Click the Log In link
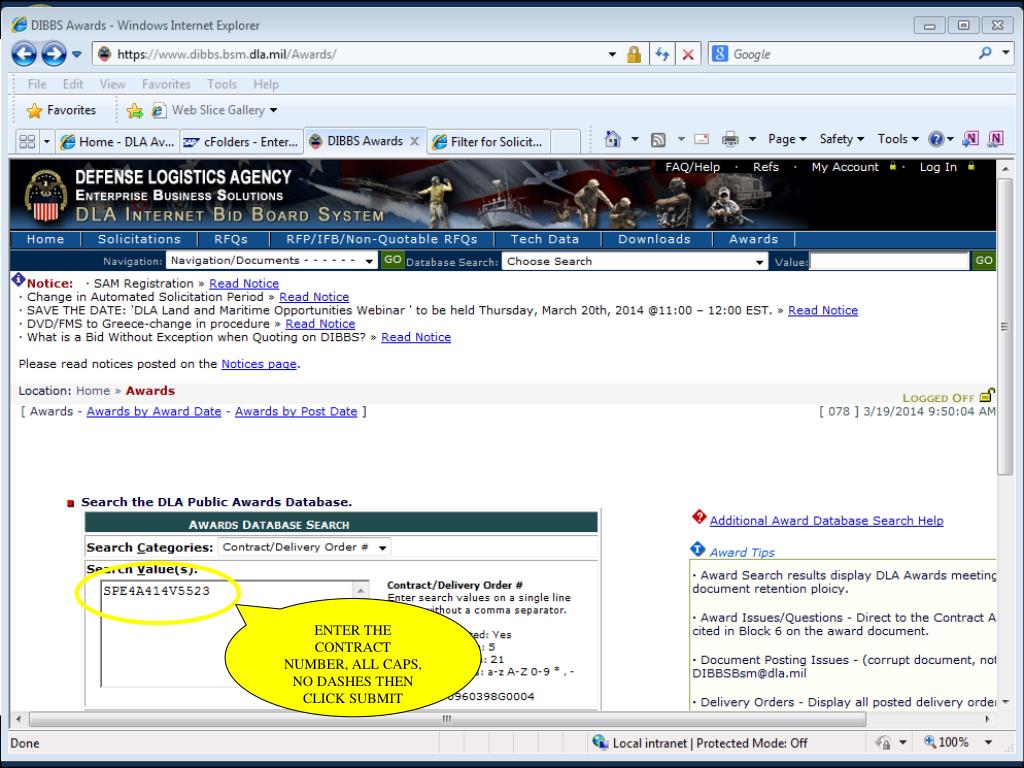 [938, 167]
